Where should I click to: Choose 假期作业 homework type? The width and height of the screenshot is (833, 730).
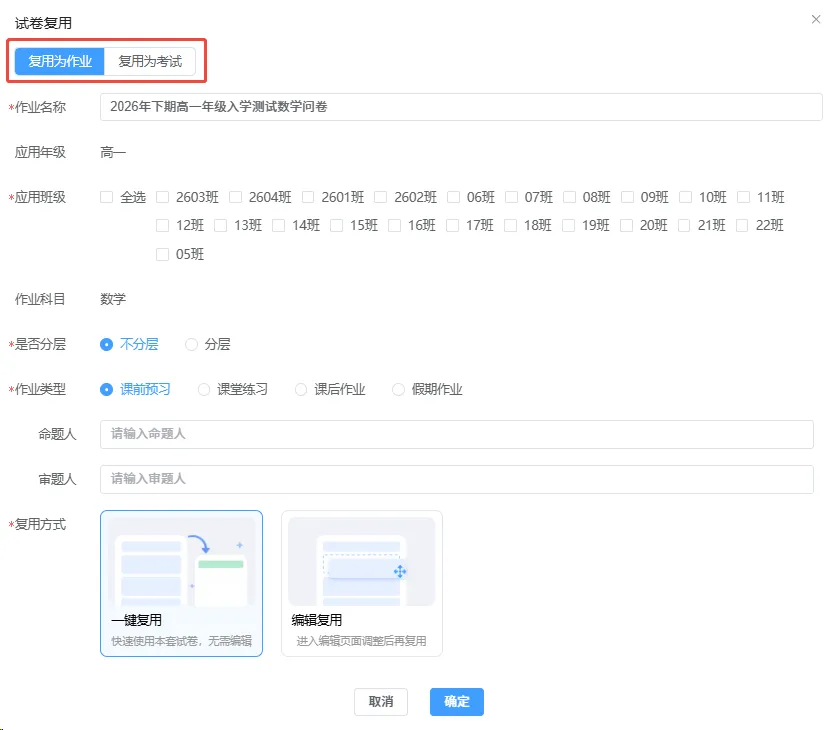(x=398, y=389)
